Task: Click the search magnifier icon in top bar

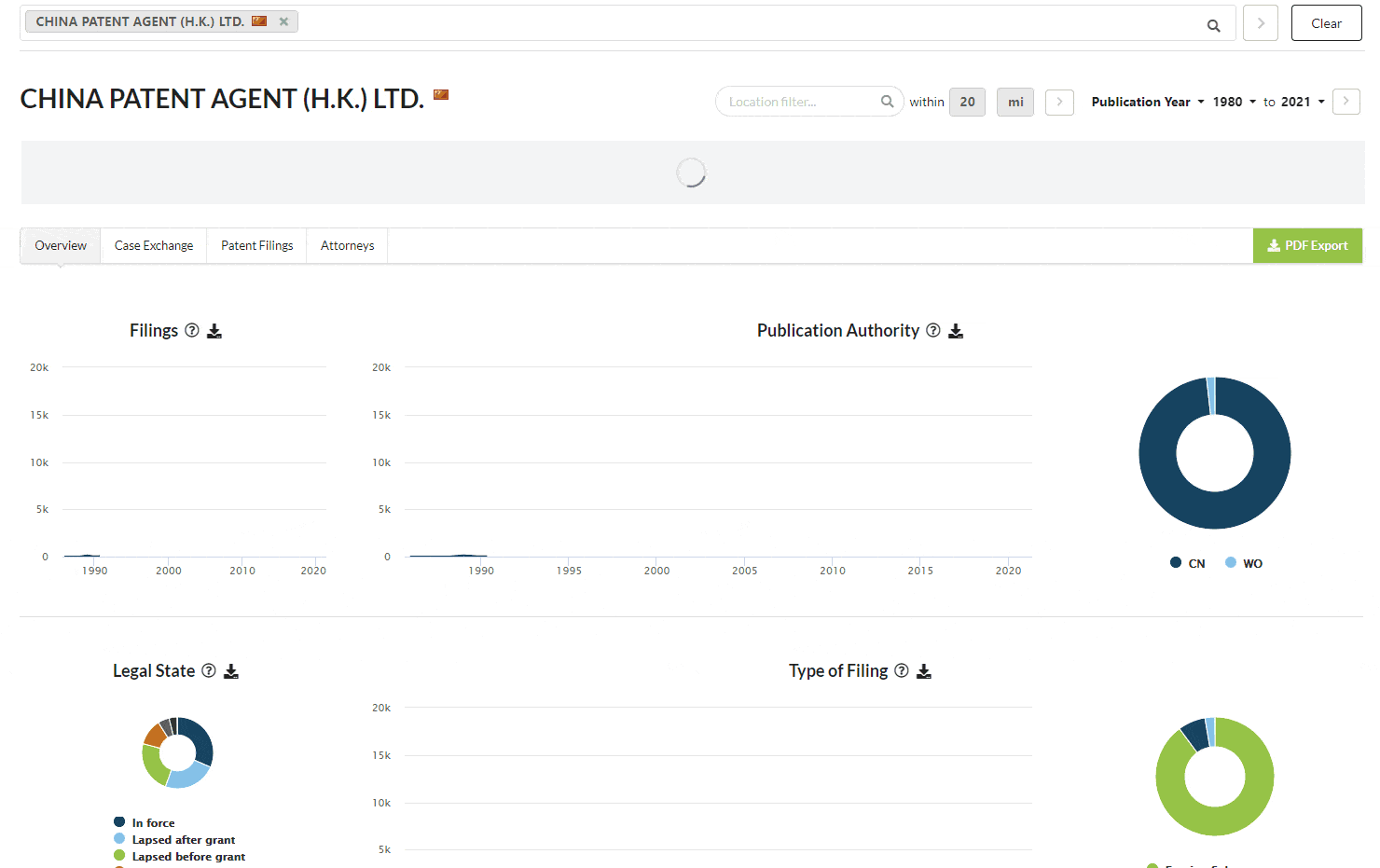Action: point(1213,25)
